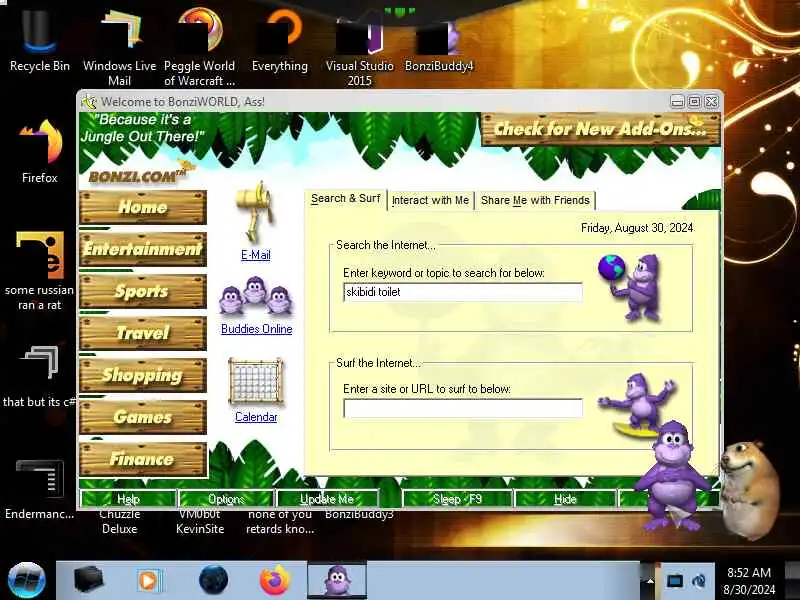Open Windows Live Mail desktop icon
Viewport: 800px width, 600px height.
tap(119, 46)
